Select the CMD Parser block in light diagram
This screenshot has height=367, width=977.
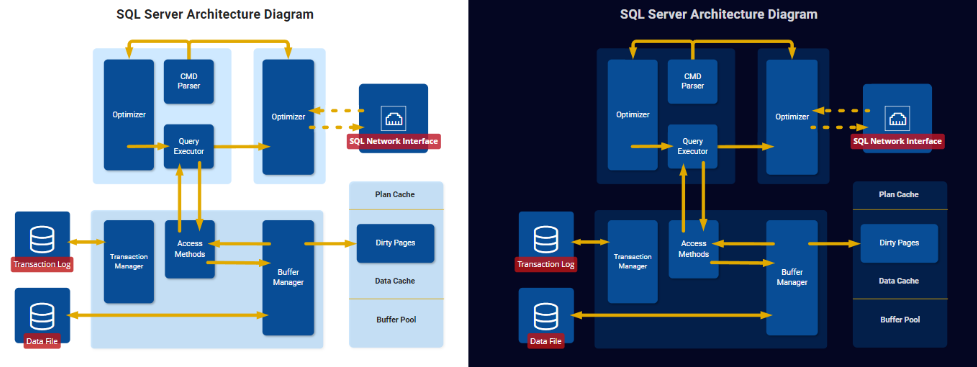tap(189, 82)
